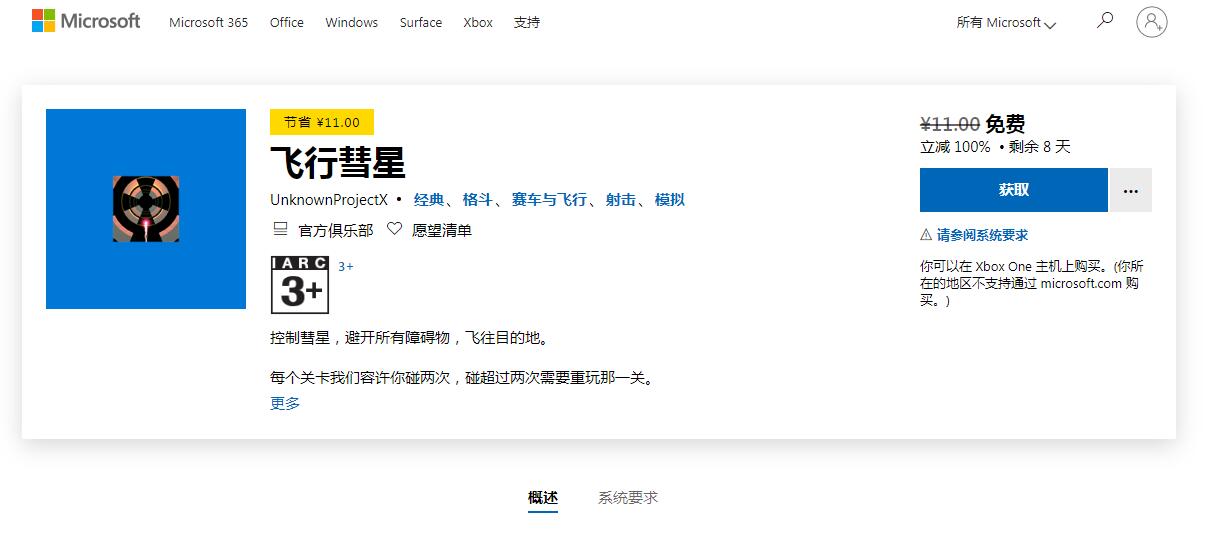The height and width of the screenshot is (557, 1208).
Task: Click the 节省 ¥11.00 savings badge
Action: click(322, 122)
